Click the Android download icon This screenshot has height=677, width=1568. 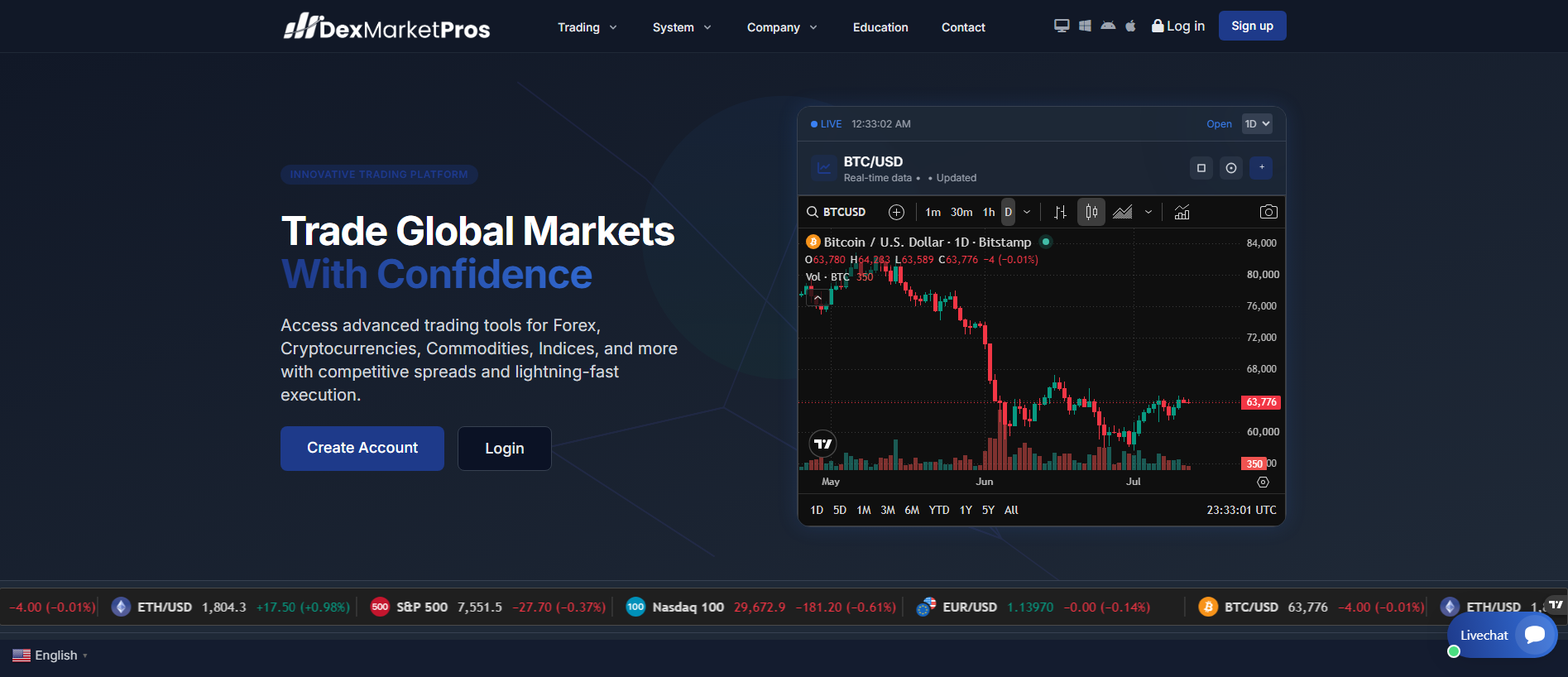click(x=1108, y=26)
